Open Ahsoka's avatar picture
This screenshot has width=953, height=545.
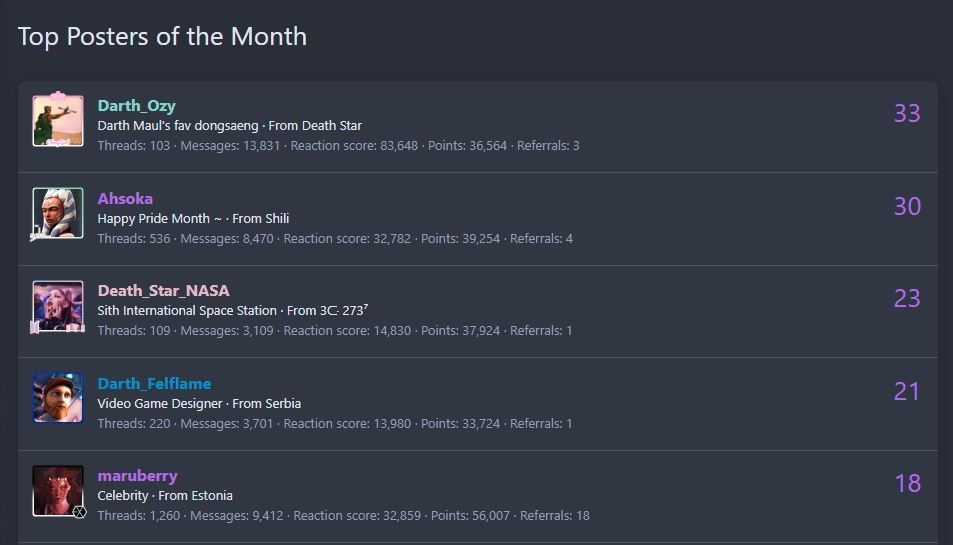[x=58, y=213]
